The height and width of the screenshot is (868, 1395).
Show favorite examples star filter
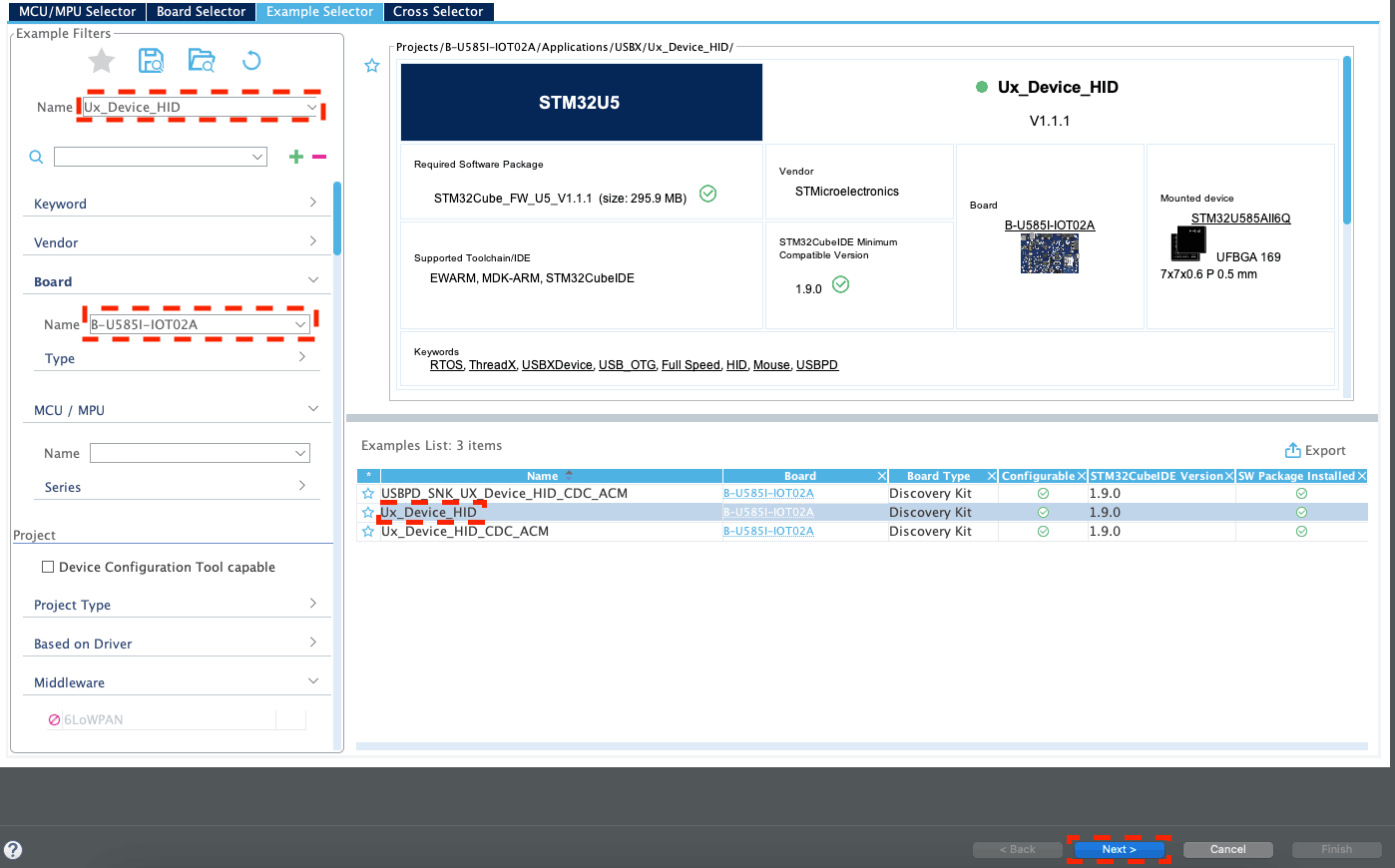pos(101,62)
